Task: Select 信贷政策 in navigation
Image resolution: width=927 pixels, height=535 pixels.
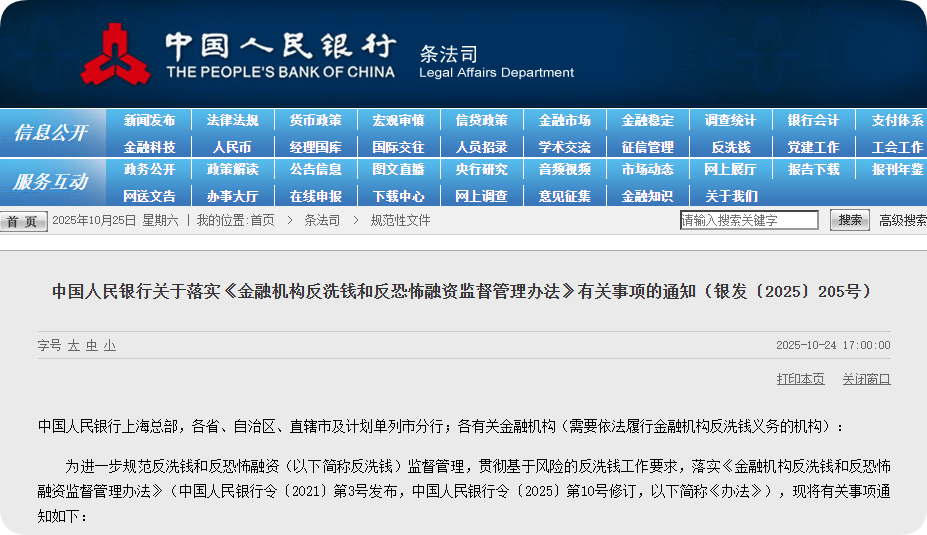Action: click(481, 120)
